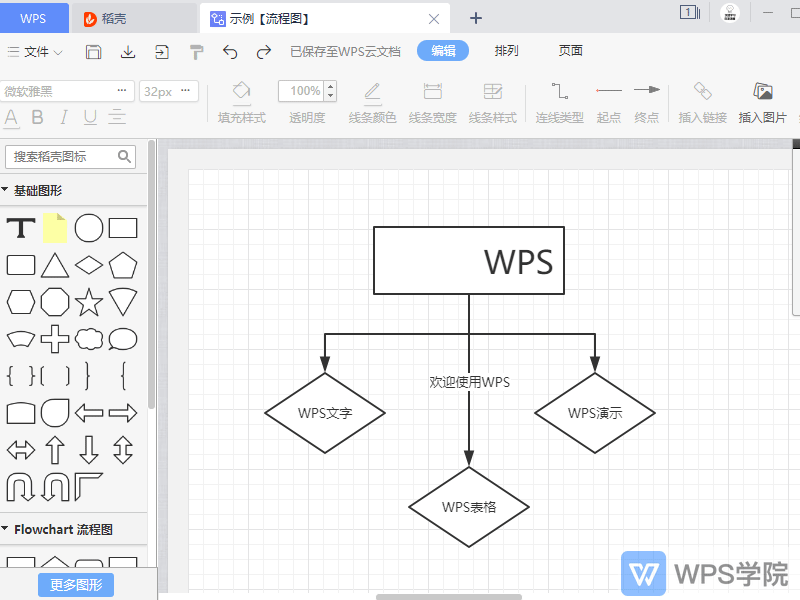Choose the Connector Type option
Viewport: 800px width, 600px height.
(x=560, y=102)
